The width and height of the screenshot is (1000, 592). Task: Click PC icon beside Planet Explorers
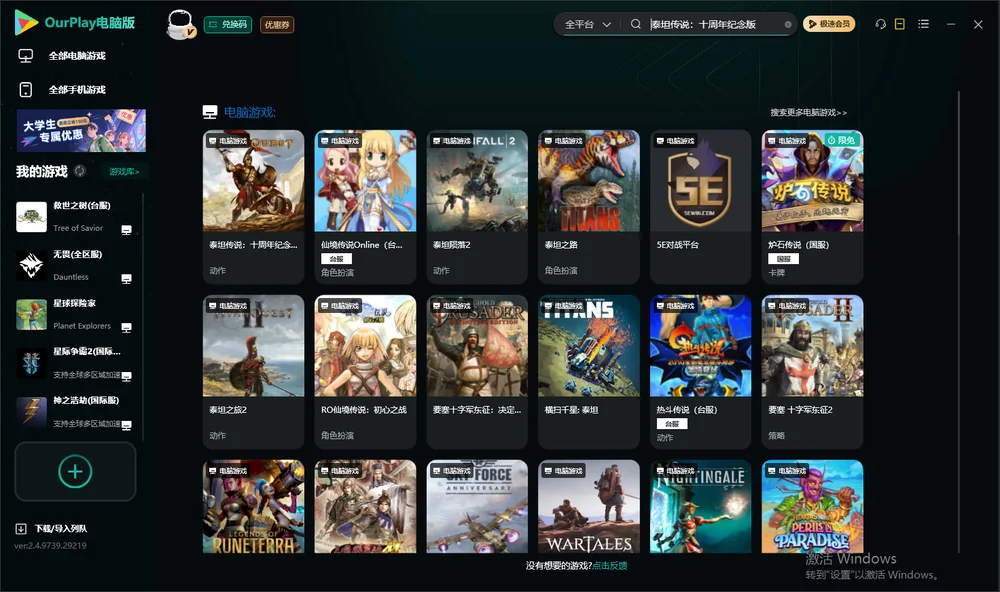coord(126,327)
